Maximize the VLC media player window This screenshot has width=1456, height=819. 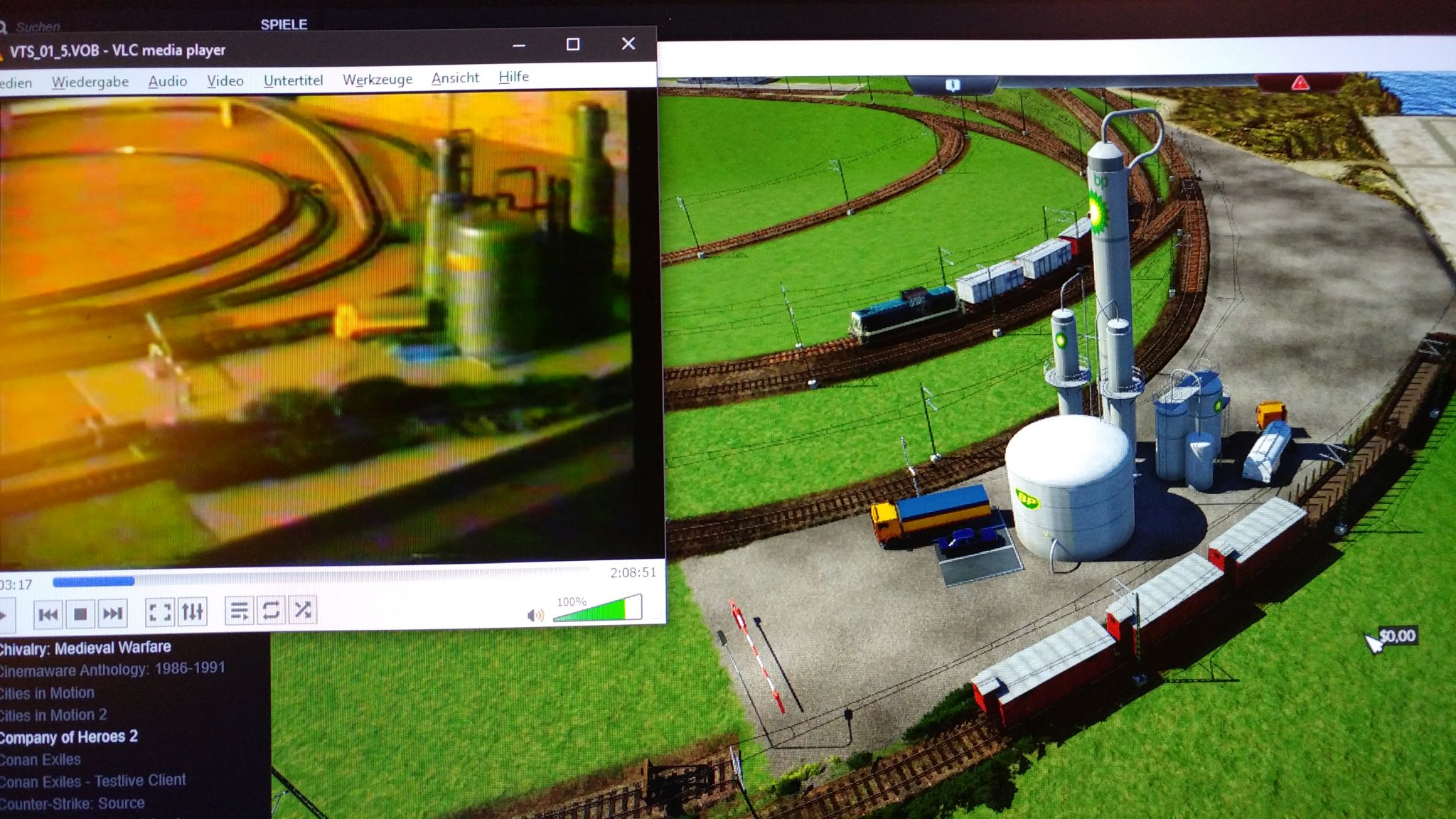573,44
